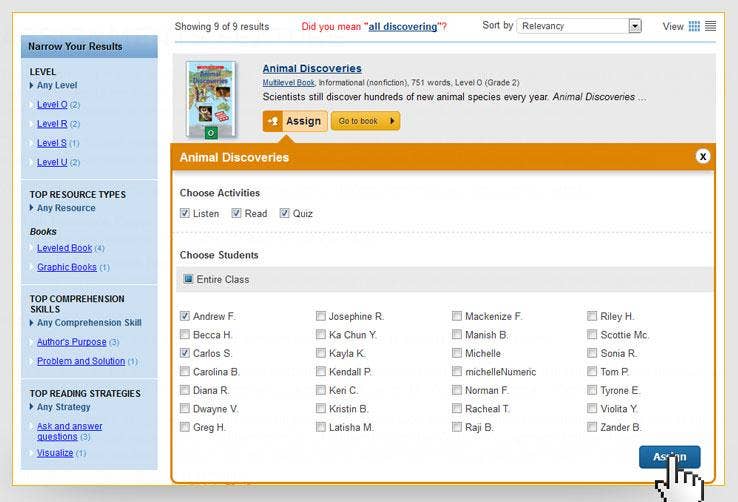Filter by Leveled Book resource type
The height and width of the screenshot is (502, 738).
[64, 248]
